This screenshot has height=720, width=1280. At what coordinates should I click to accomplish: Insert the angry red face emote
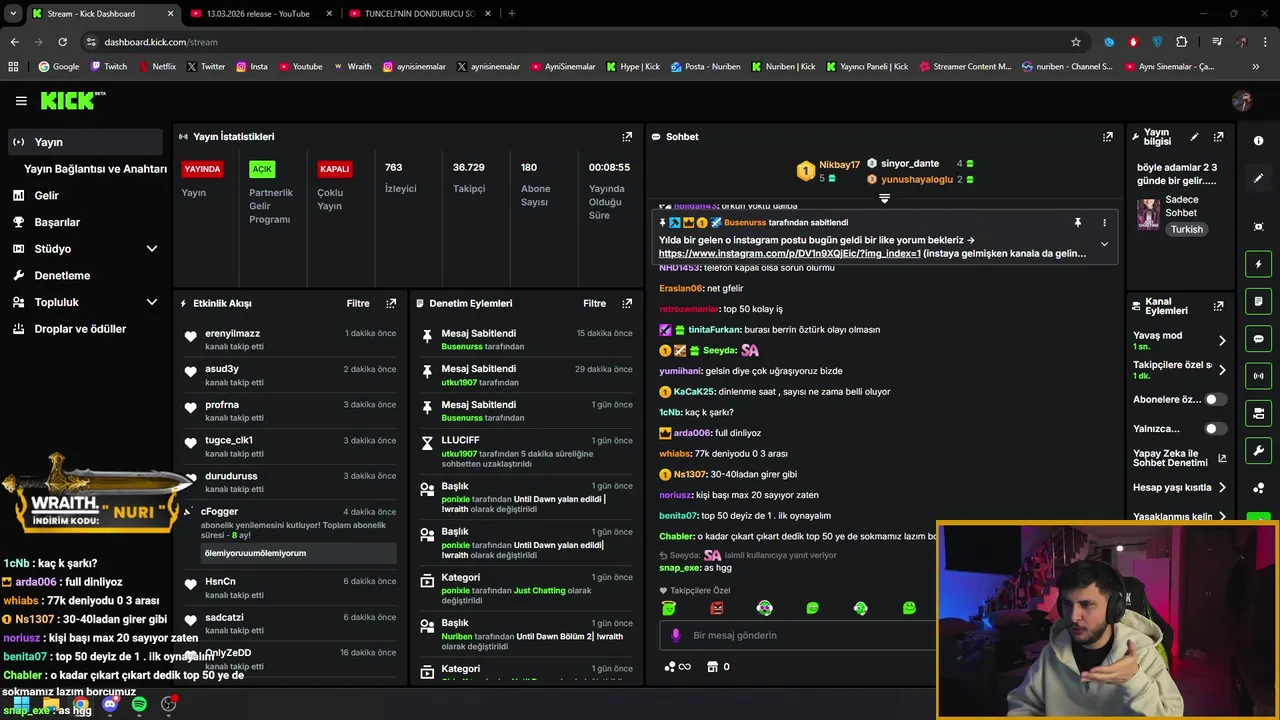tap(716, 608)
